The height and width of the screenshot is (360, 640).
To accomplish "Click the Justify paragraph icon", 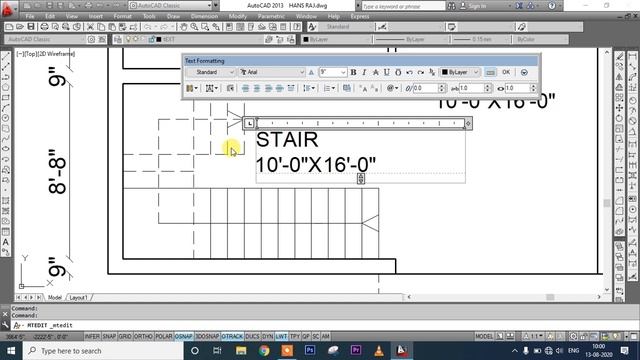I will tap(280, 88).
